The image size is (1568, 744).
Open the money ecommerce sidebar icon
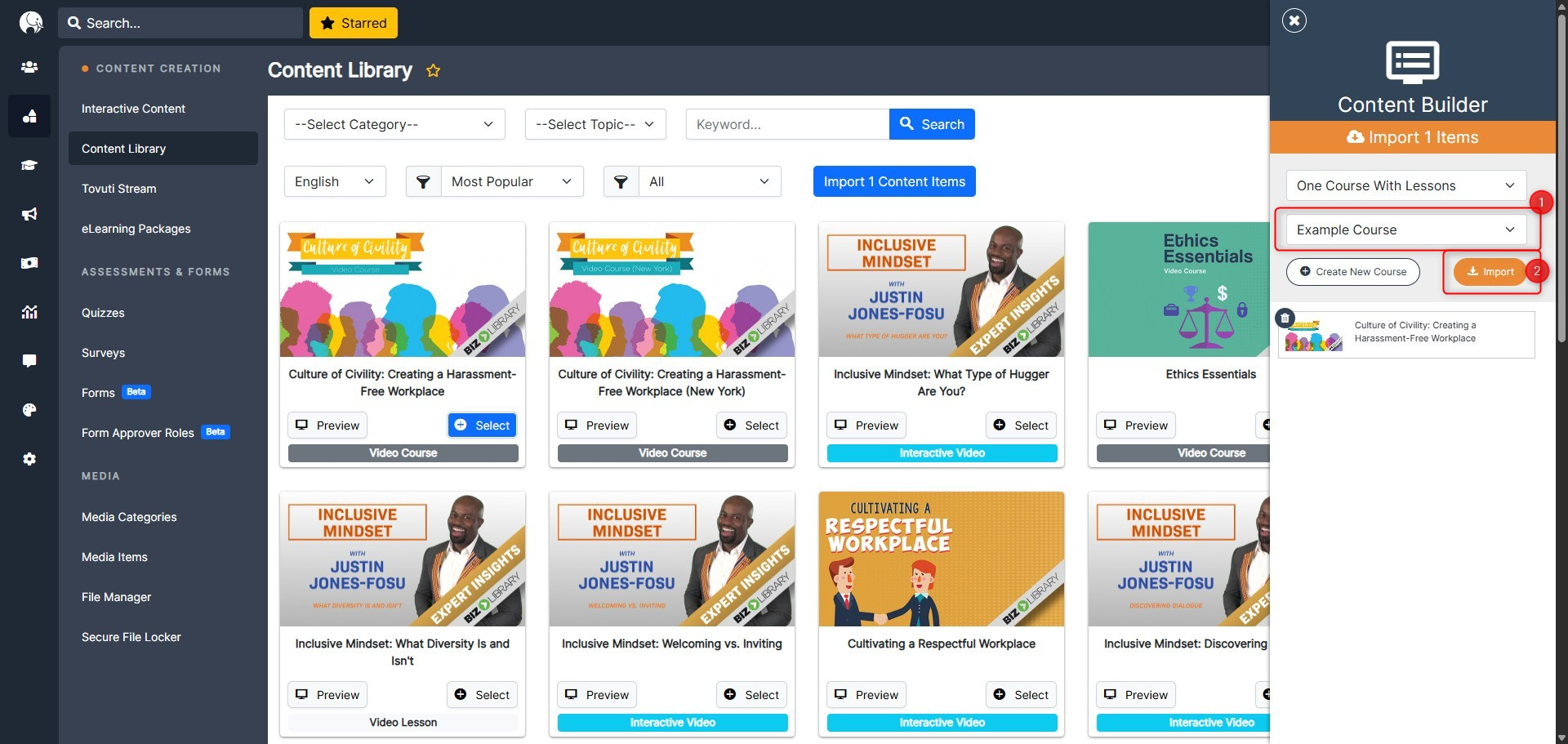click(x=29, y=263)
